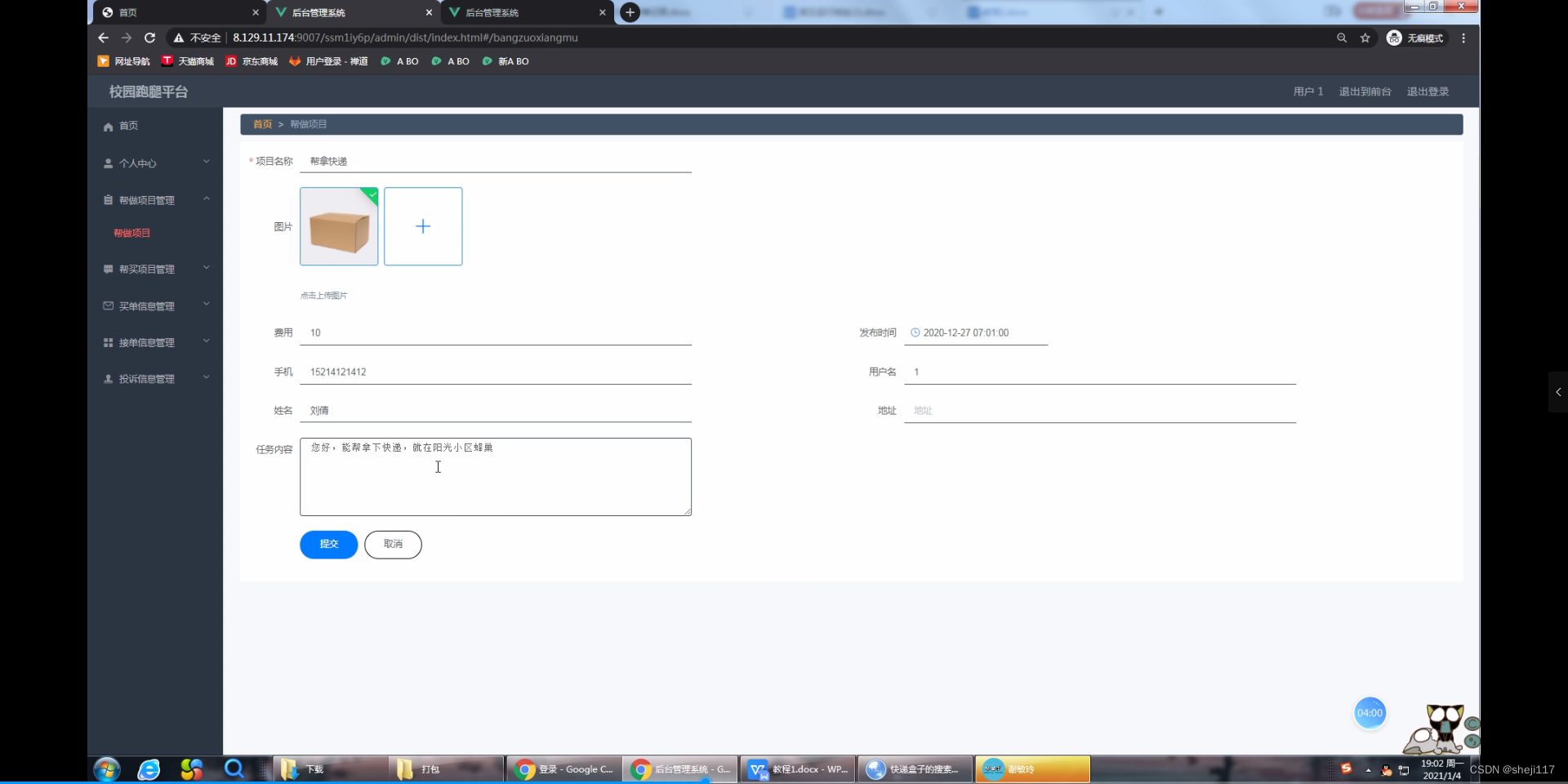This screenshot has width=1568, height=784.
Task: Click the 项目名称 input field
Action: click(x=496, y=162)
